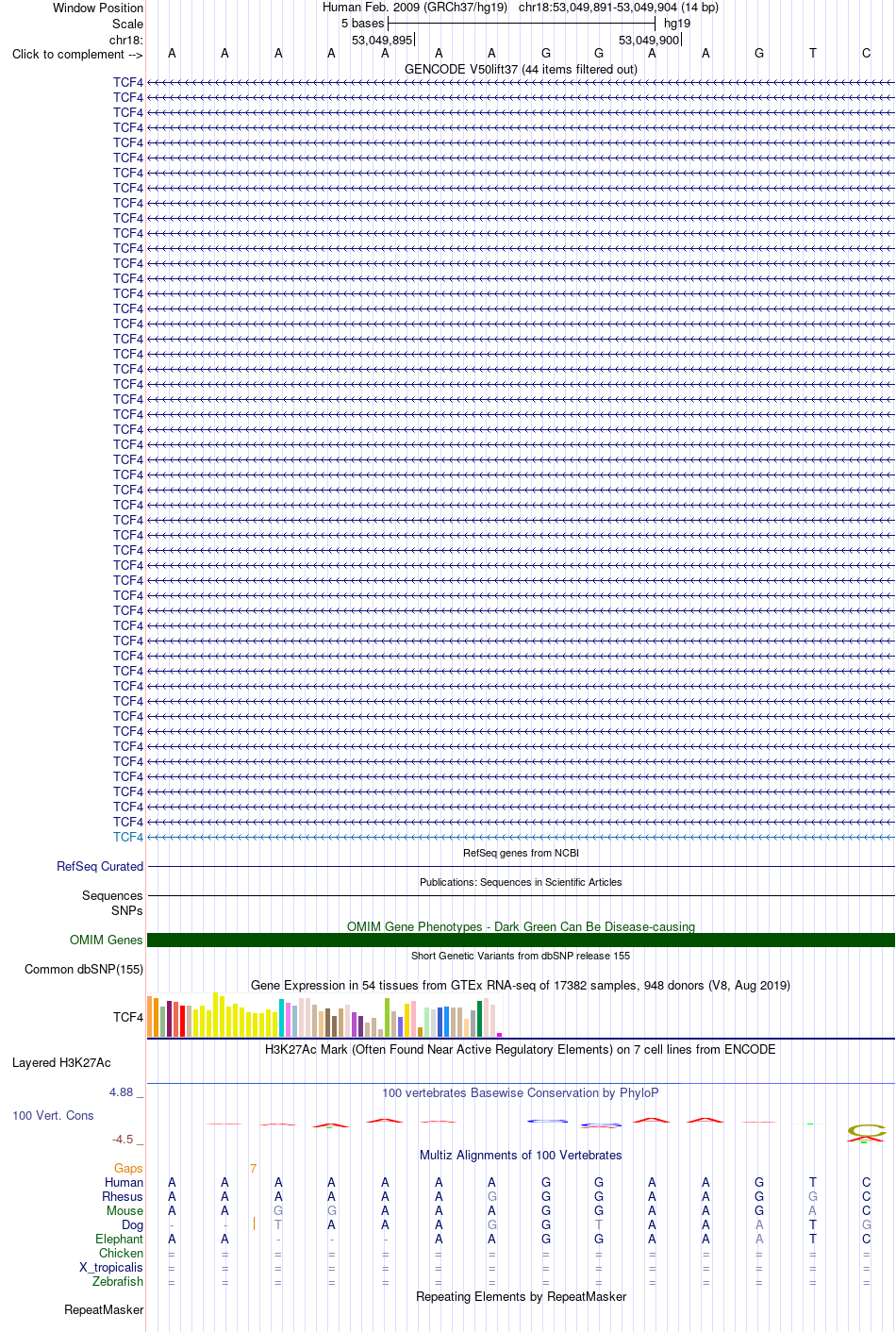Select the Mouse alignment row label

125,1210
